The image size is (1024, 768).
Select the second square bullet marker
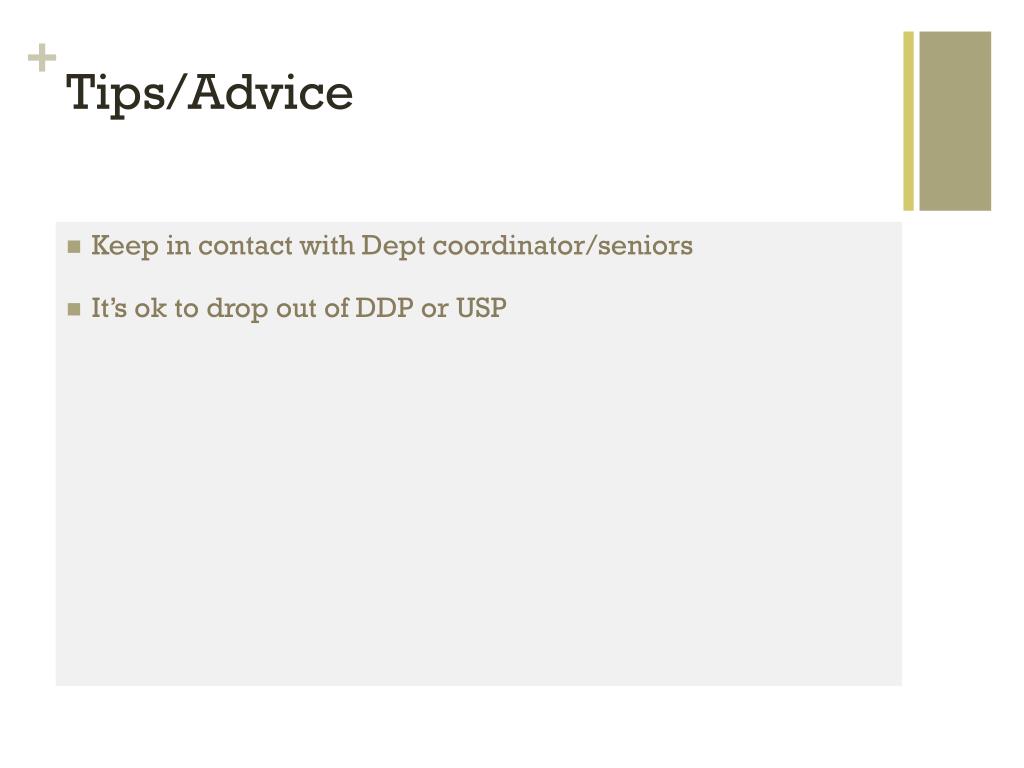pos(74,309)
